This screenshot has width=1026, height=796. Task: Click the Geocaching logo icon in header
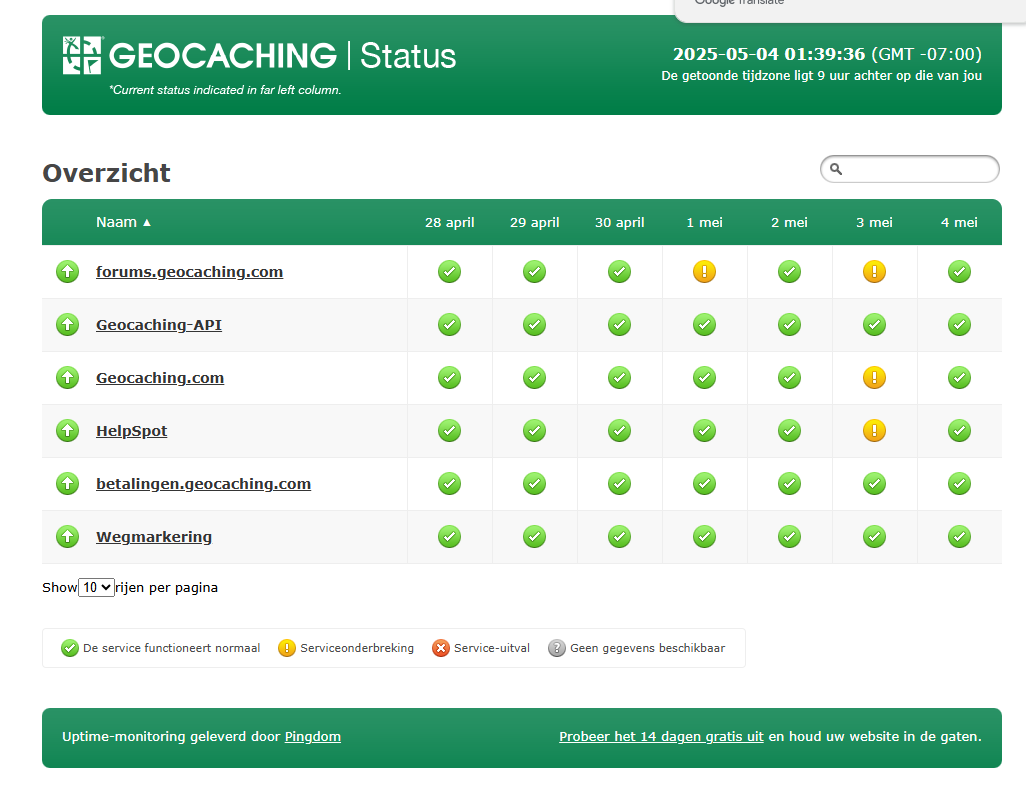[82, 55]
